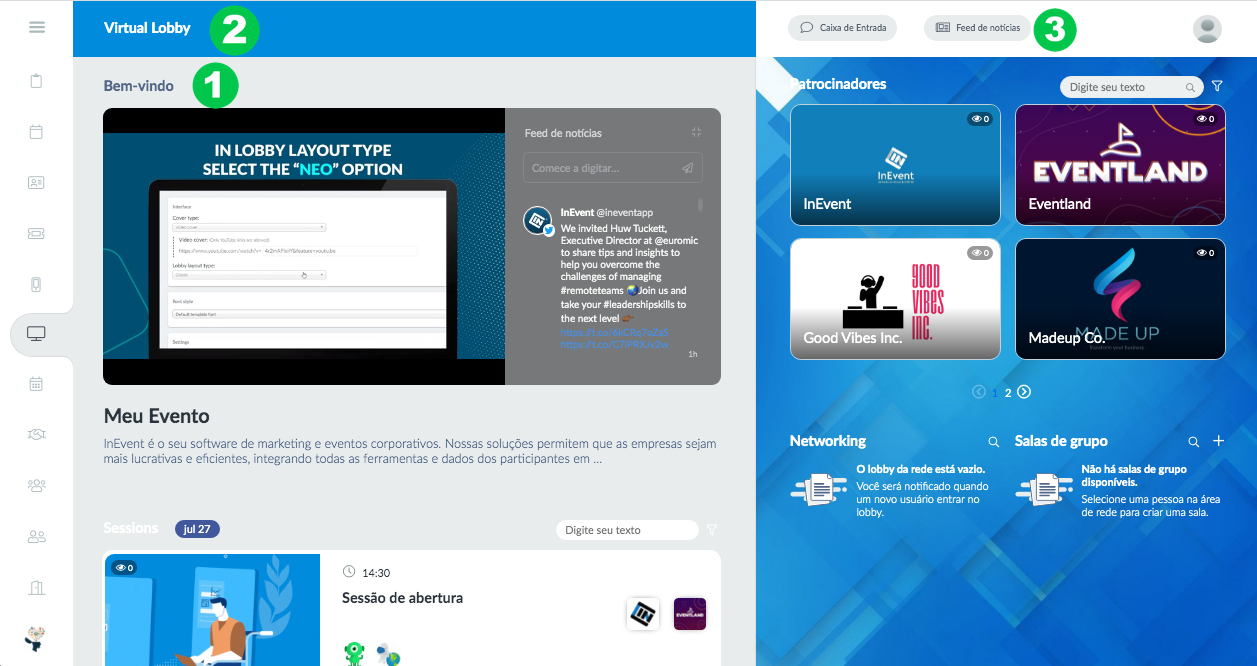1257x666 pixels.
Task: Click the Sessão de abertura thumbnail image
Action: click(212, 609)
